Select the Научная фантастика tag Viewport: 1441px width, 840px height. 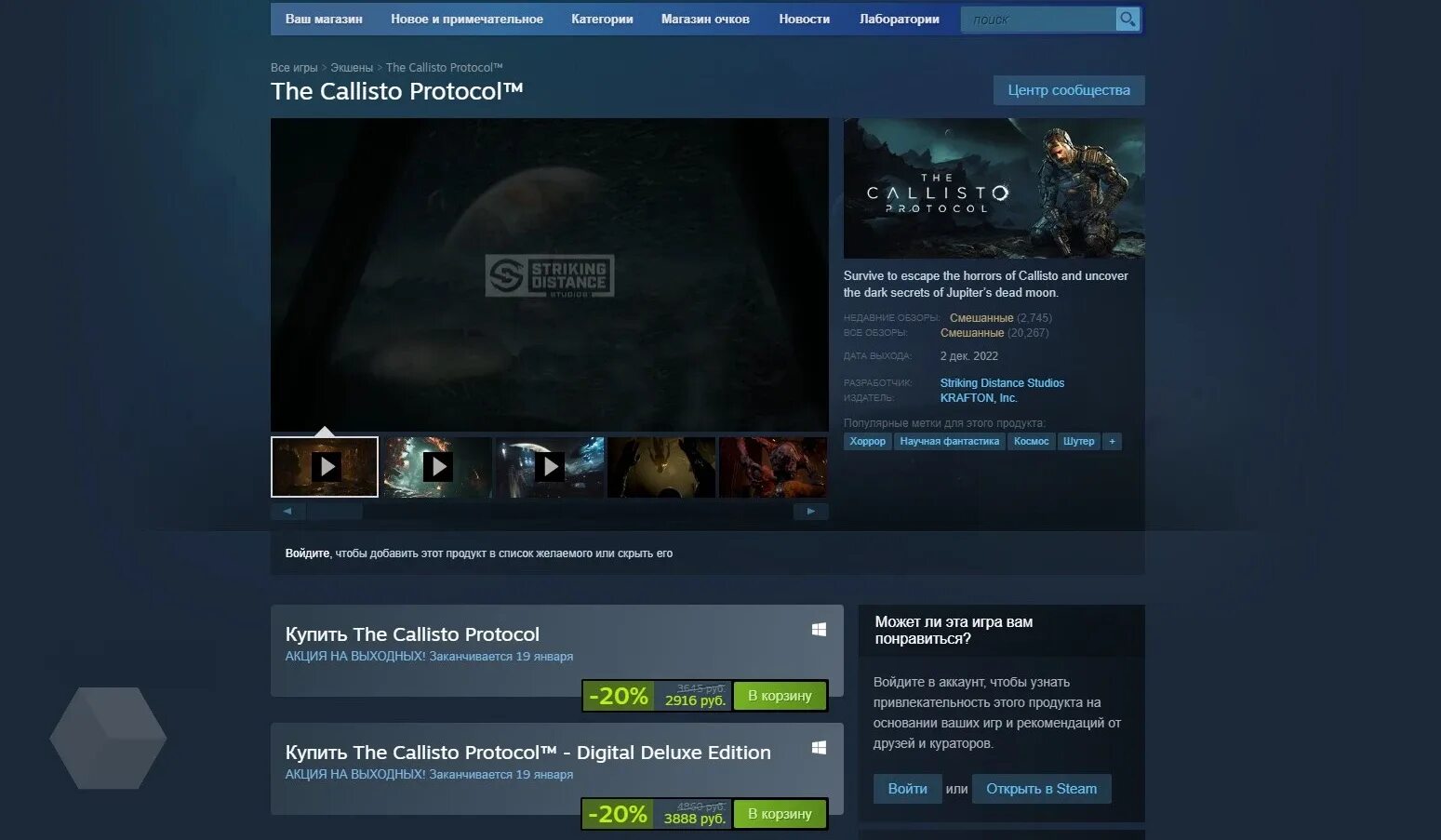point(950,442)
